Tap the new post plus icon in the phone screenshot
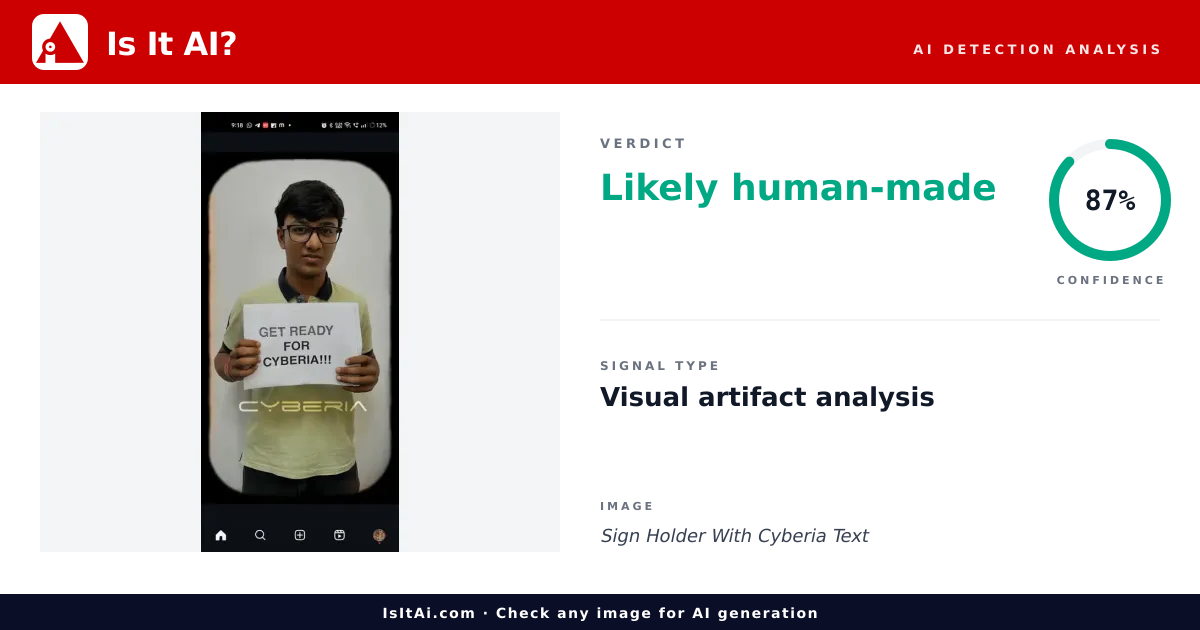Viewport: 1200px width, 630px height. (300, 535)
